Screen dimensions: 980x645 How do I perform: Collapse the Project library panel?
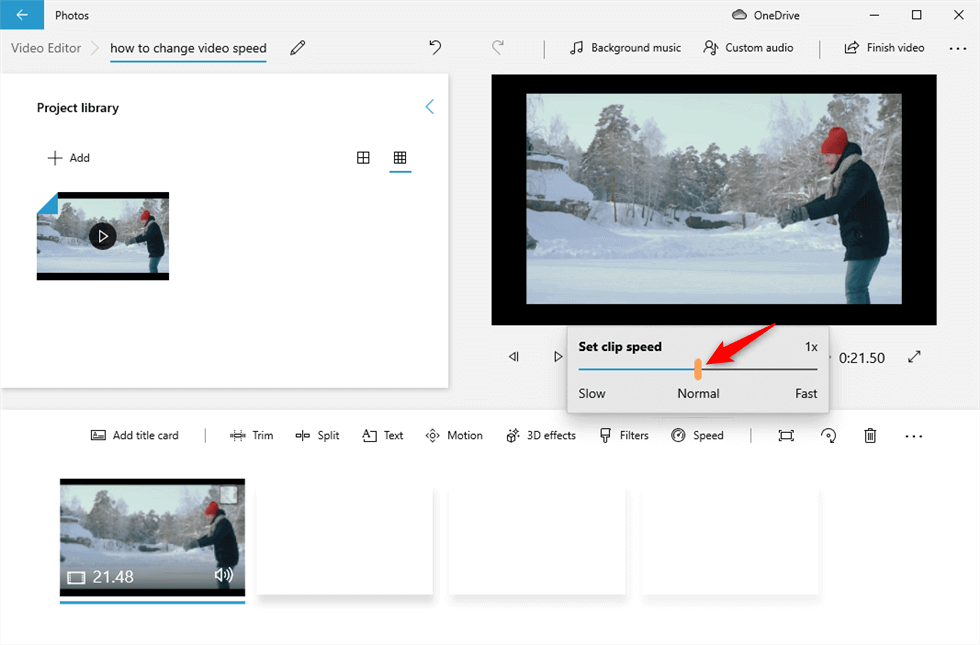pos(429,107)
